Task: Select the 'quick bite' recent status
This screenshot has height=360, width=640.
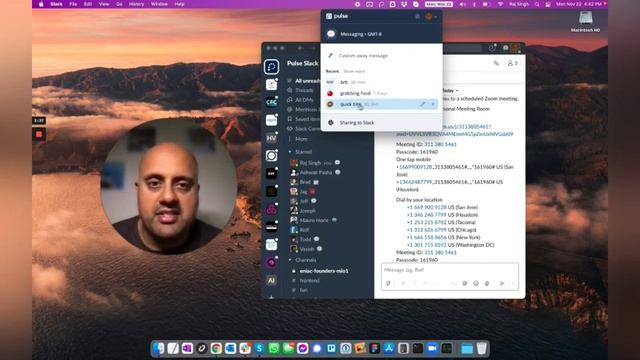Action: pyautogui.click(x=381, y=104)
